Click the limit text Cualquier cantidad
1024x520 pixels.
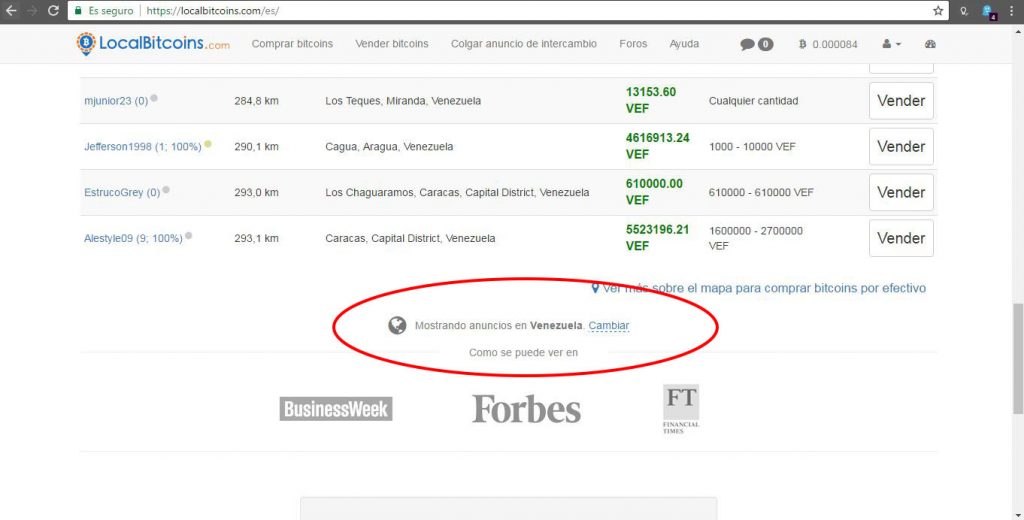coord(753,101)
